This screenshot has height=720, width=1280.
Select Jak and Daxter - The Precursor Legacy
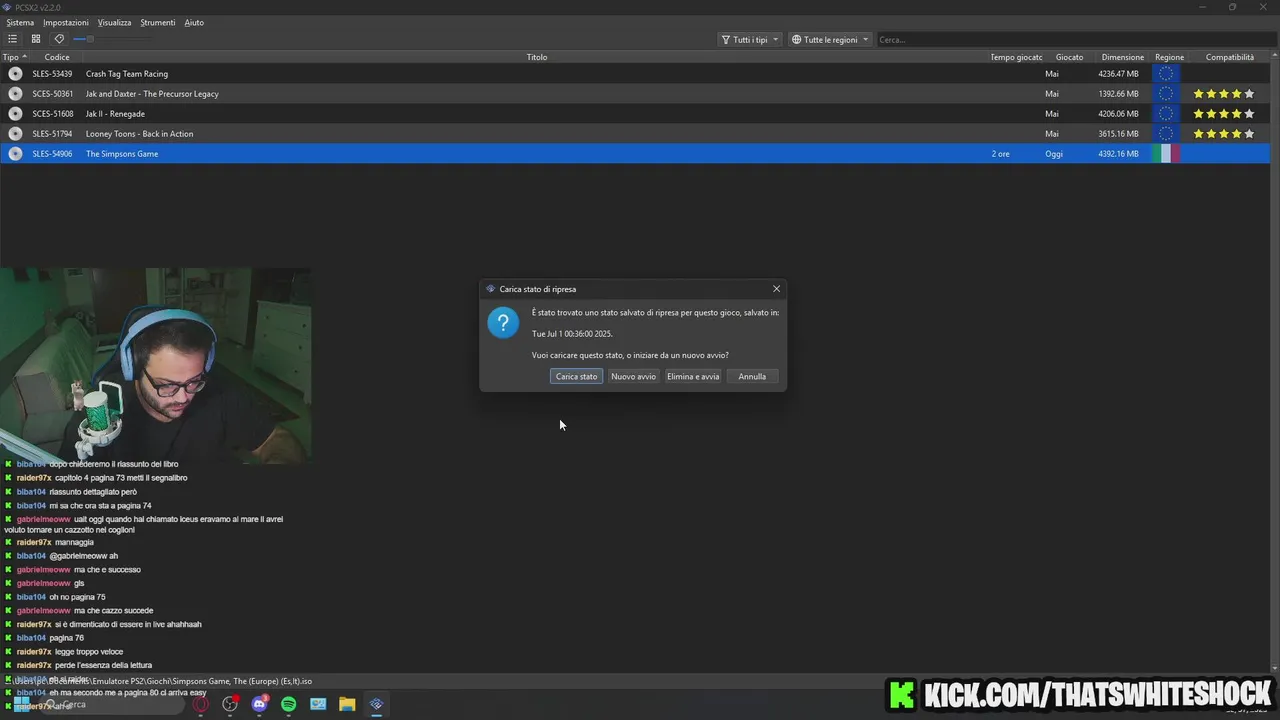click(x=152, y=94)
